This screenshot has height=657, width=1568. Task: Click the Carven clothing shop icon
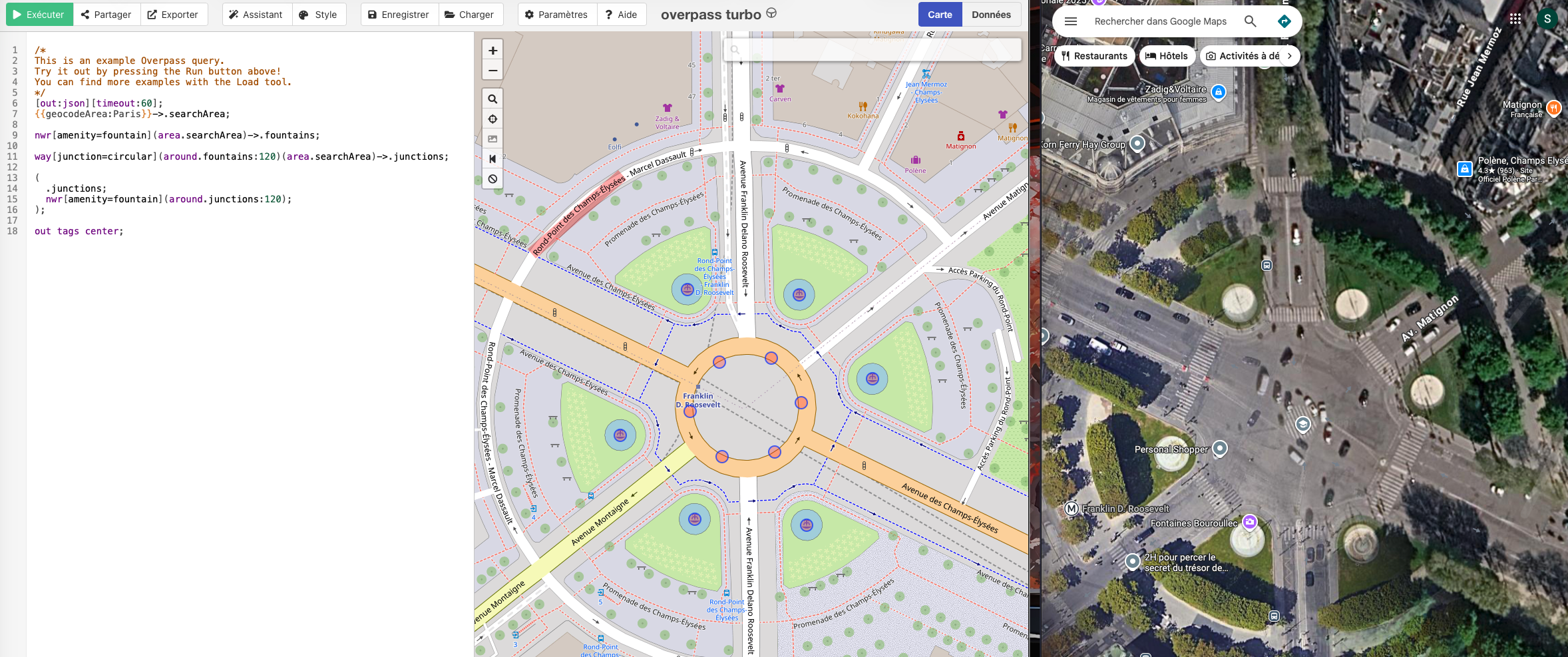[780, 89]
